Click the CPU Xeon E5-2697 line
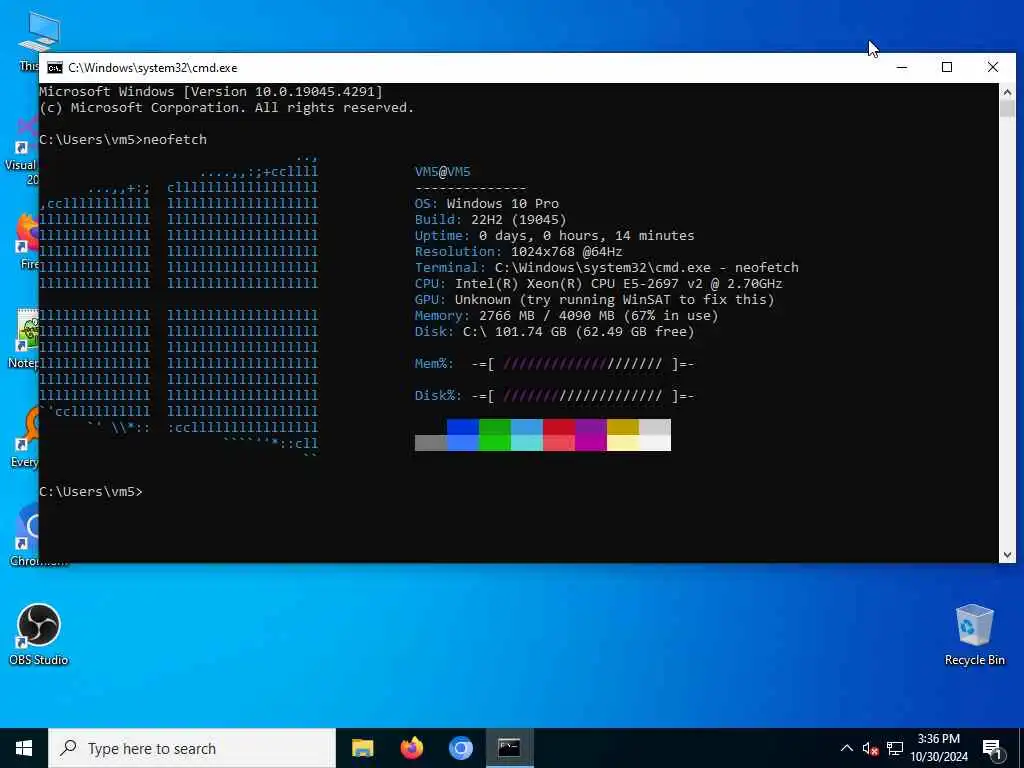This screenshot has width=1024, height=768. click(598, 283)
